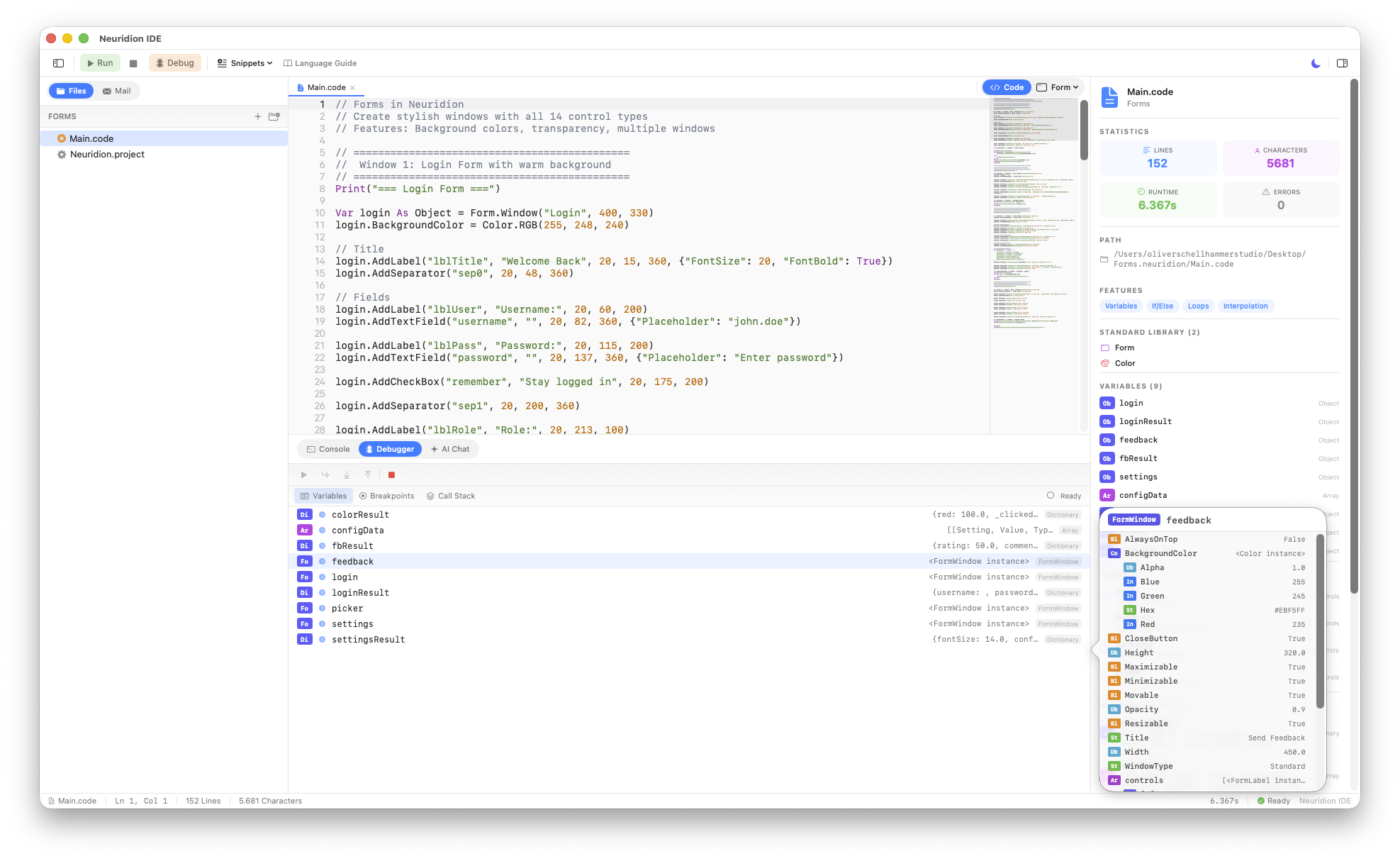Collapse the sidebar using the top-left icon
This screenshot has height=861, width=1400.
[58, 63]
